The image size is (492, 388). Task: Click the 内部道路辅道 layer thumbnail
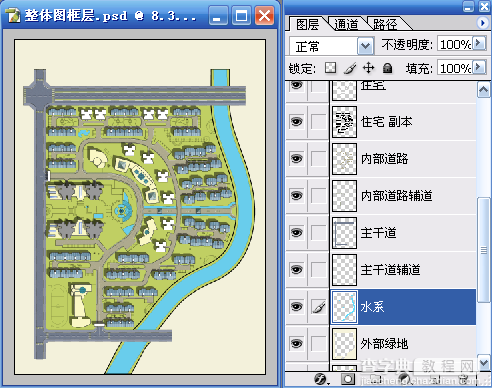tap(344, 196)
